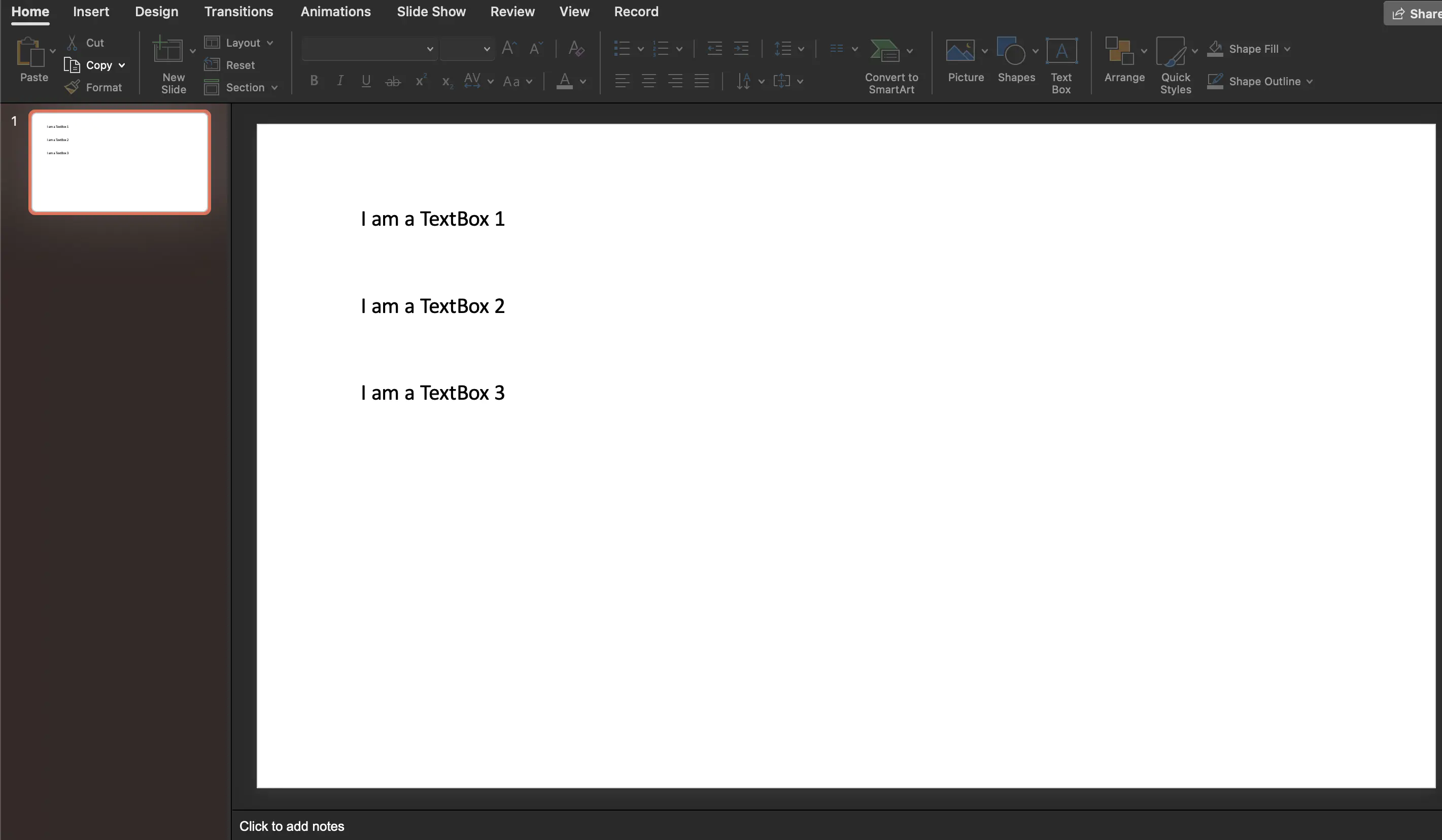Switch to the Animations tab
Screen dimensions: 1442x840
[335, 12]
